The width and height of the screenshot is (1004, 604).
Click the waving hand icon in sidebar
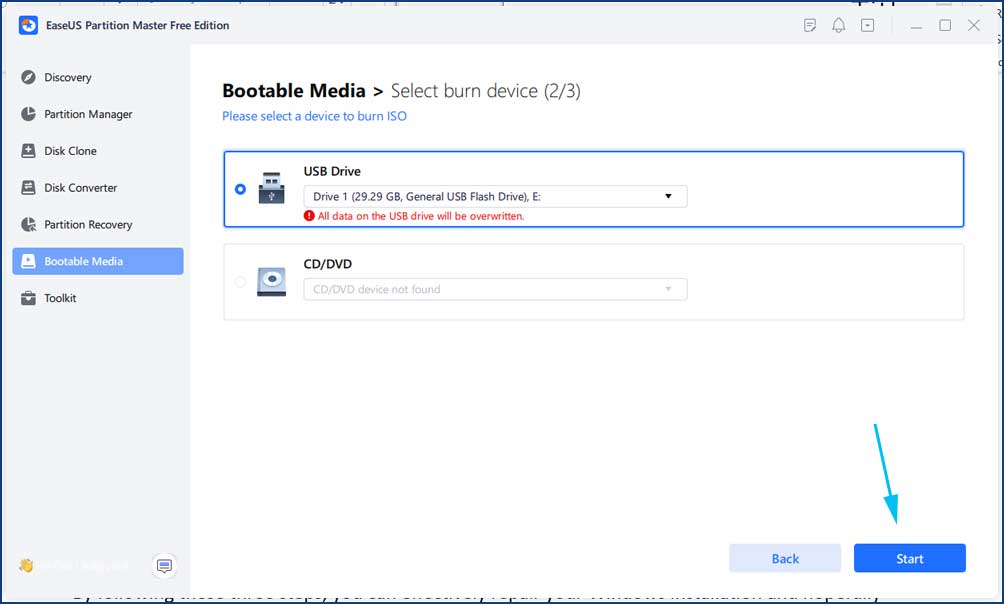tap(26, 566)
